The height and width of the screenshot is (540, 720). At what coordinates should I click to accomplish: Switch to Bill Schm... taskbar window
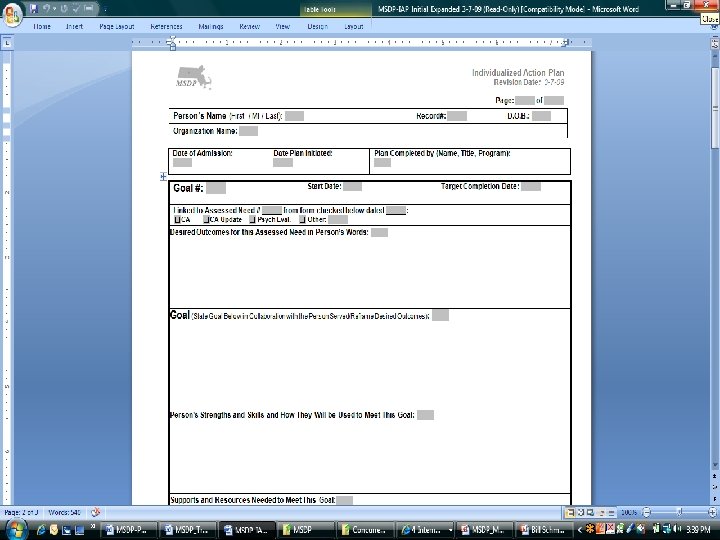pos(544,530)
